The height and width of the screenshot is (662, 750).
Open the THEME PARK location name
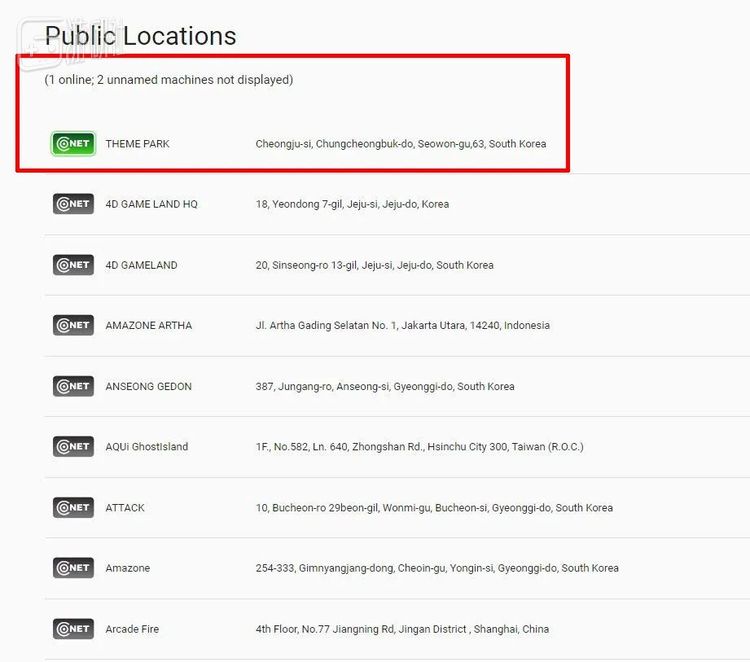(137, 144)
